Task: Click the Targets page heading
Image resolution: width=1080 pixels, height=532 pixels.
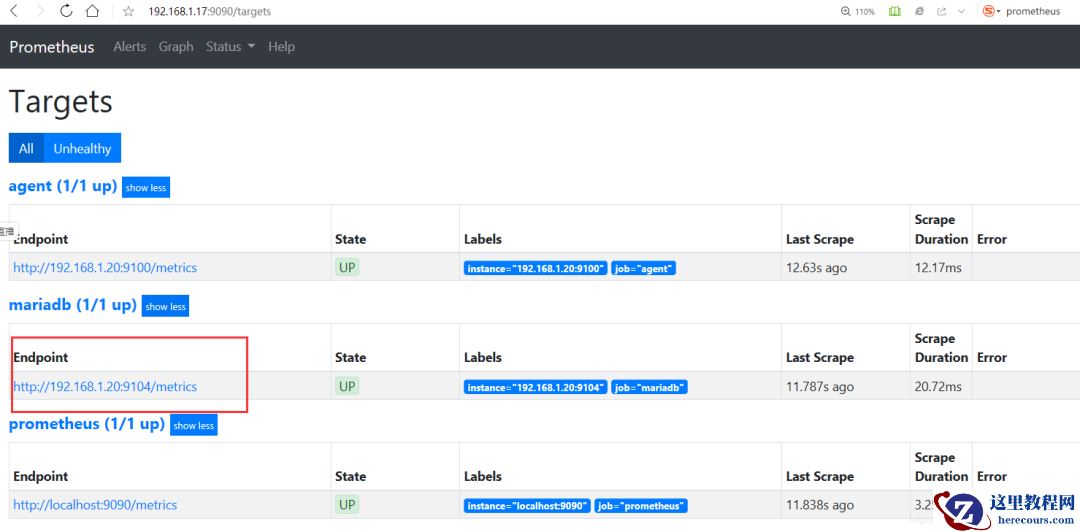Action: 61,102
